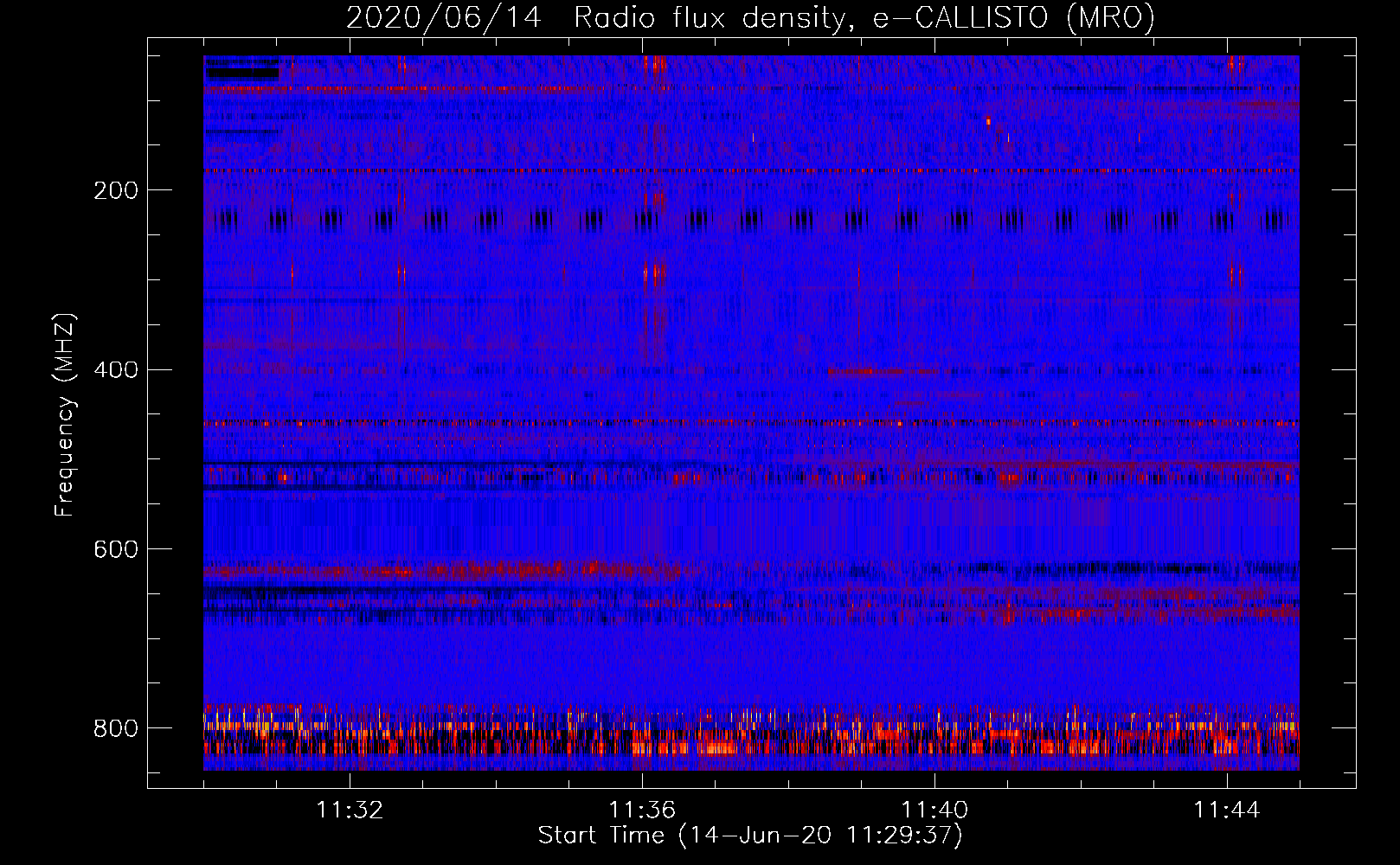This screenshot has width=1400, height=865.
Task: Click the 11:44 time tick label
Action: 1227,810
